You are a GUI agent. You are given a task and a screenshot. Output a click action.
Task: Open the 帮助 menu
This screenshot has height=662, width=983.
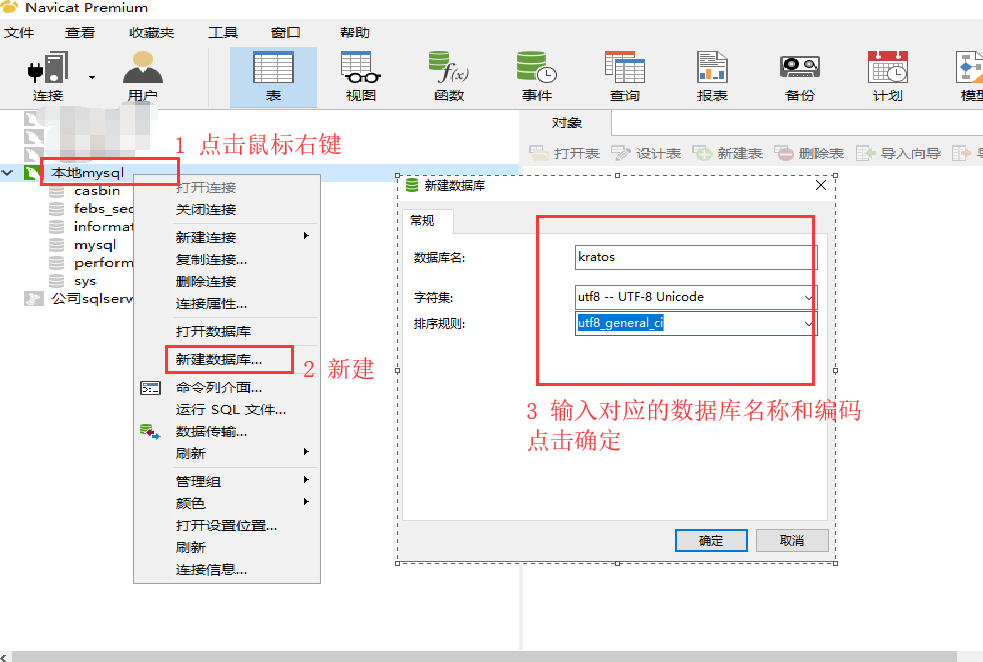point(355,33)
